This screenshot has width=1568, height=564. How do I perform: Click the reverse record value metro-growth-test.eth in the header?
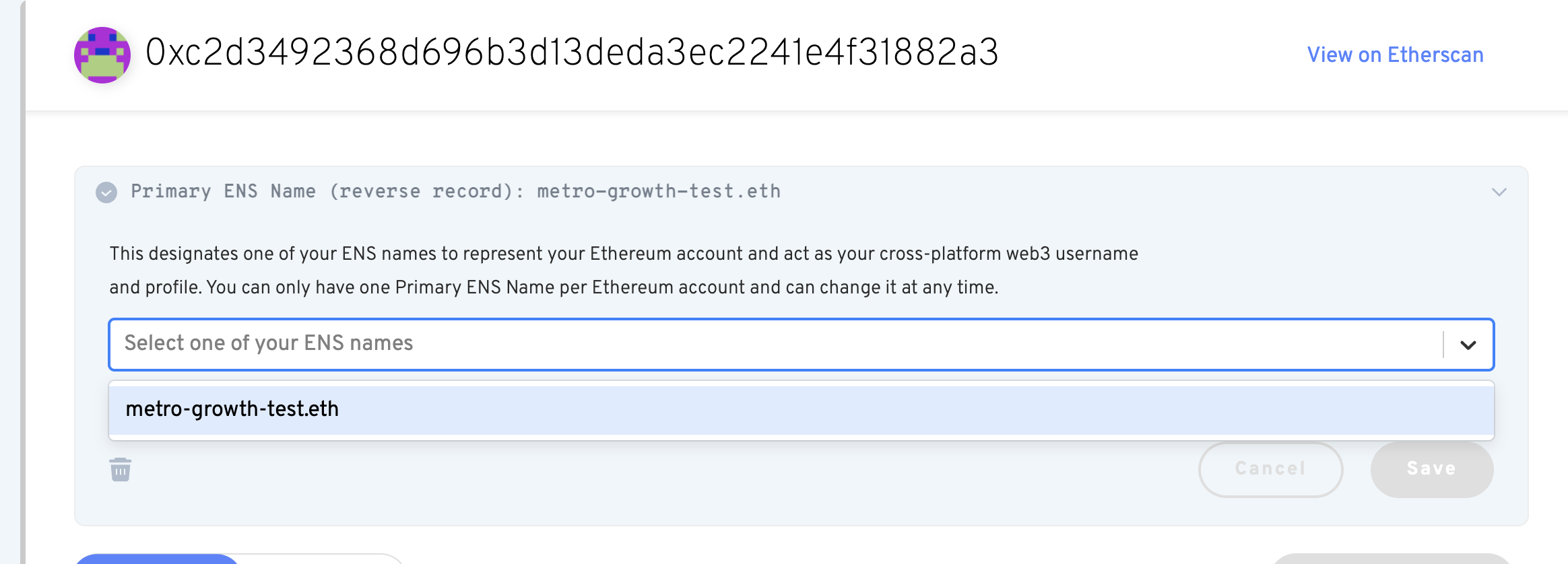pos(659,192)
